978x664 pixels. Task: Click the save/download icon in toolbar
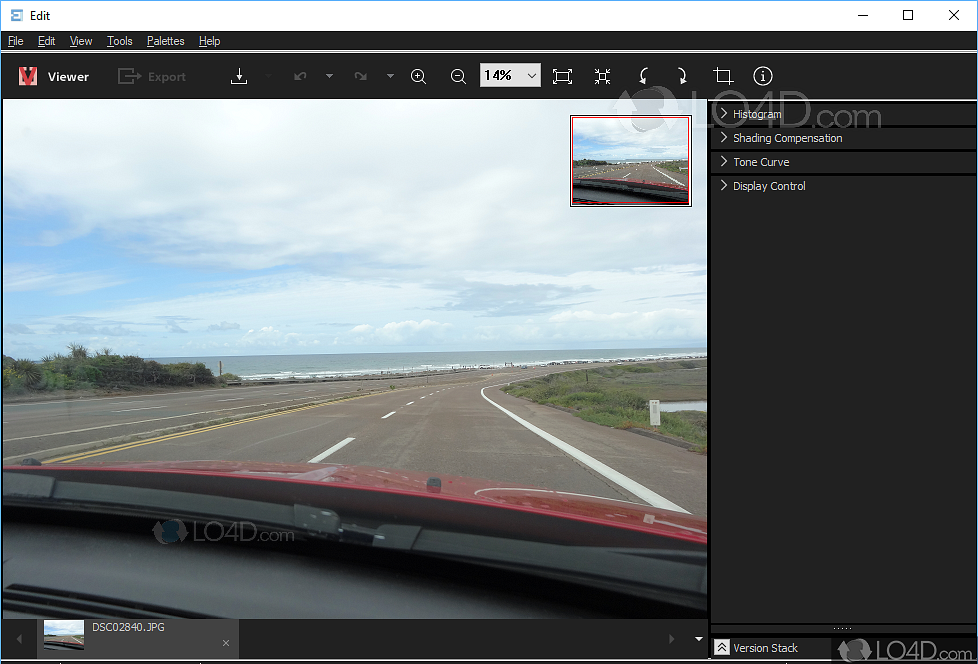click(239, 76)
